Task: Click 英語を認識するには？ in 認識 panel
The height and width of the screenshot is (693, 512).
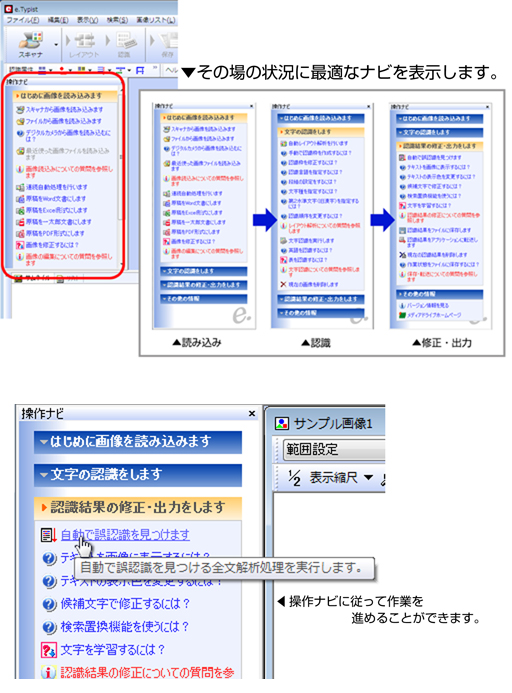Action: click(x=310, y=251)
